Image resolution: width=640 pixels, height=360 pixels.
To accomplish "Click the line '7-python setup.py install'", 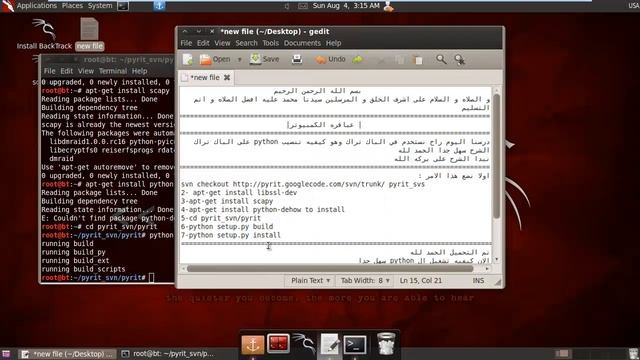I will (x=231, y=235).
